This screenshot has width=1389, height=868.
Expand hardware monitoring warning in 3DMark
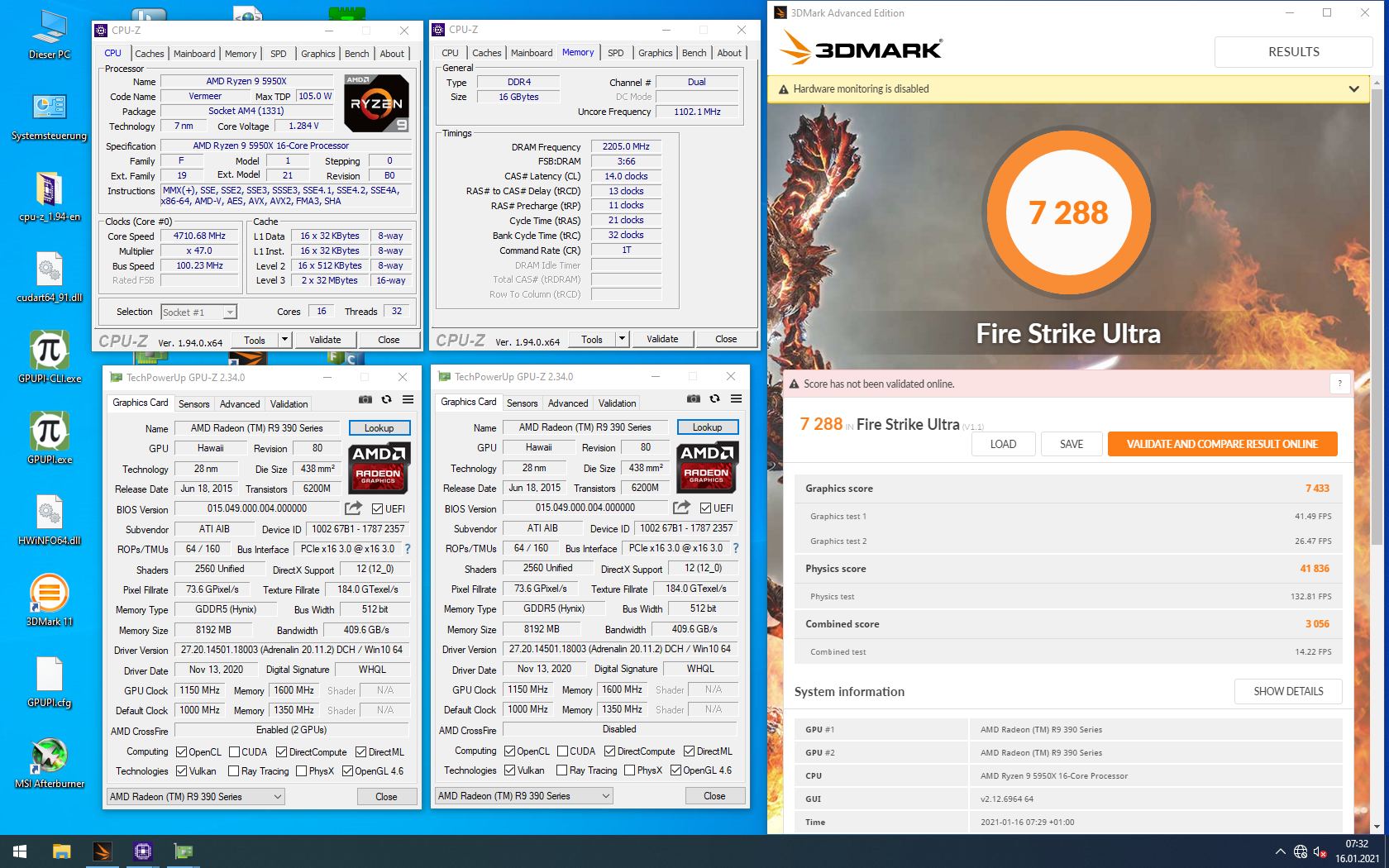1353,89
